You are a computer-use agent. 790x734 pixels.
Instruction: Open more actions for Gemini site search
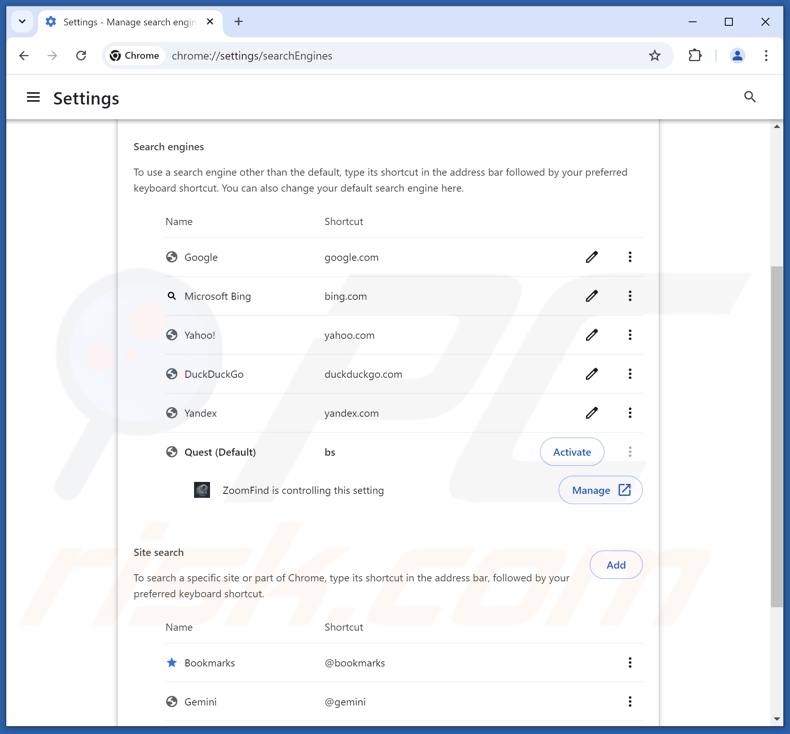point(630,701)
